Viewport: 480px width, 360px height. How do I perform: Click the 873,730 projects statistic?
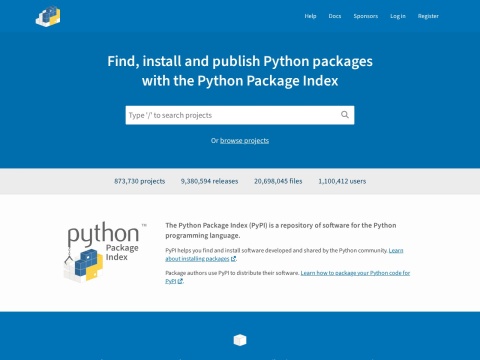point(140,181)
